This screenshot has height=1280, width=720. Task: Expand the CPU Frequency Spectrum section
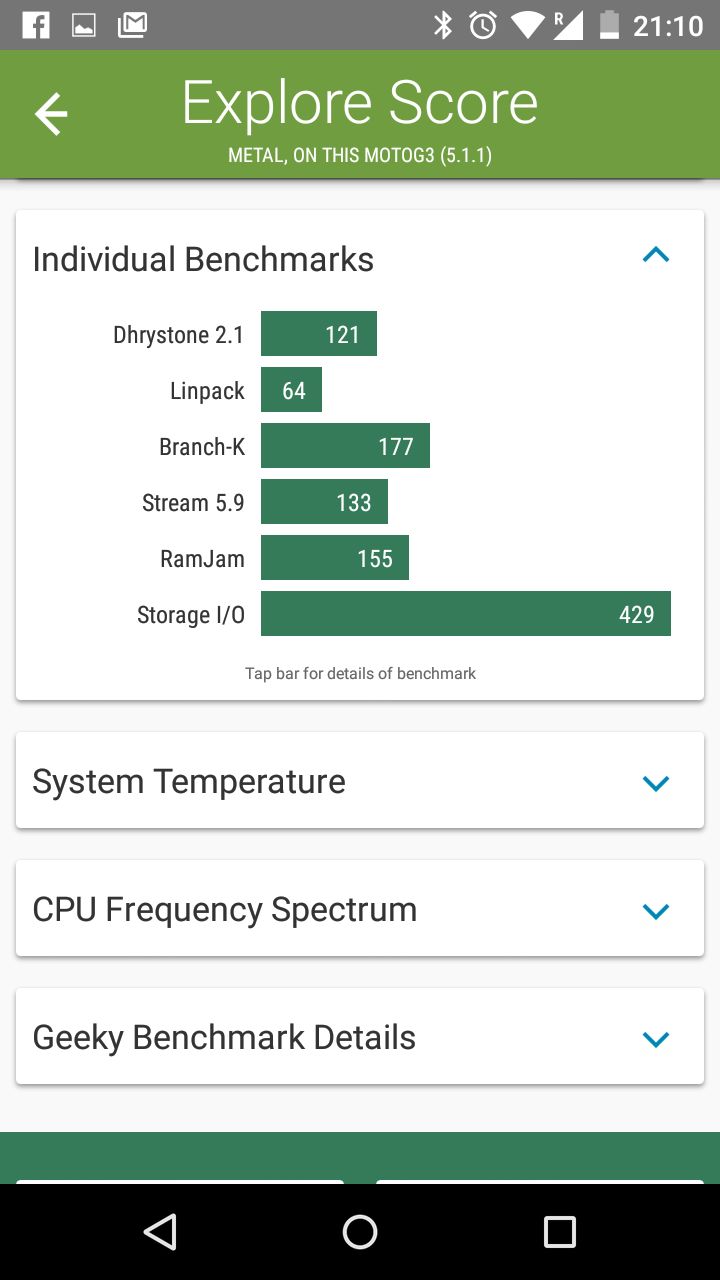pos(656,911)
